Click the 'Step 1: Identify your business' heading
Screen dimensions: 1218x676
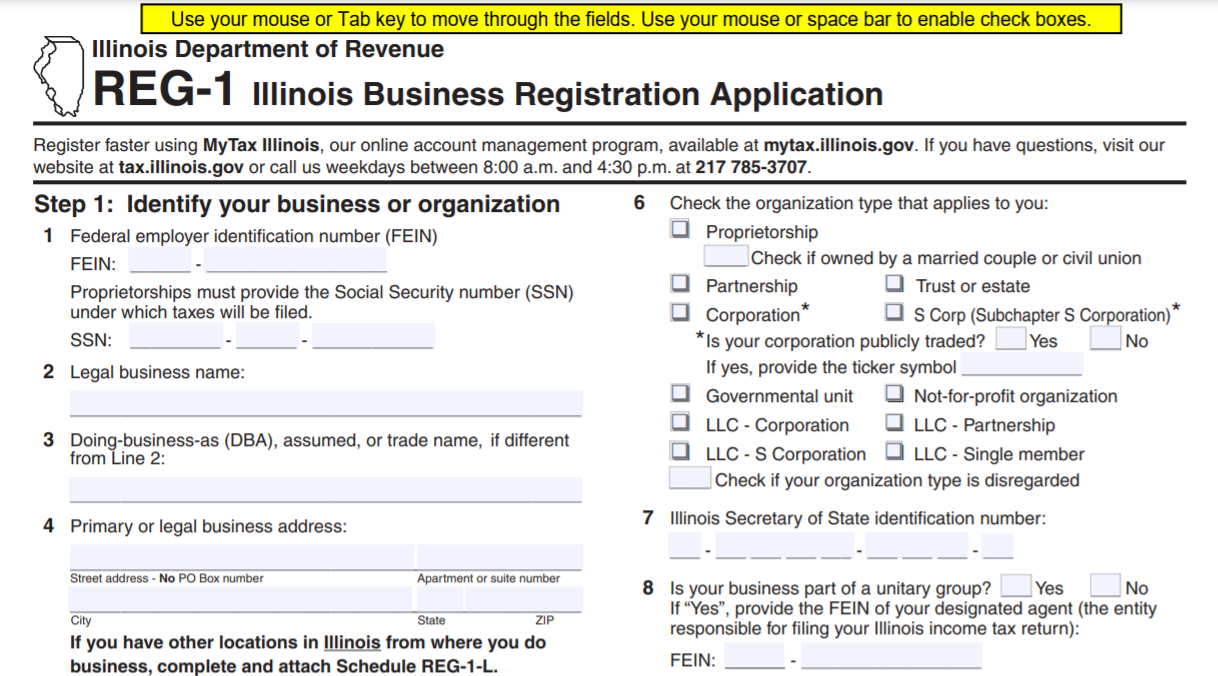click(x=297, y=204)
